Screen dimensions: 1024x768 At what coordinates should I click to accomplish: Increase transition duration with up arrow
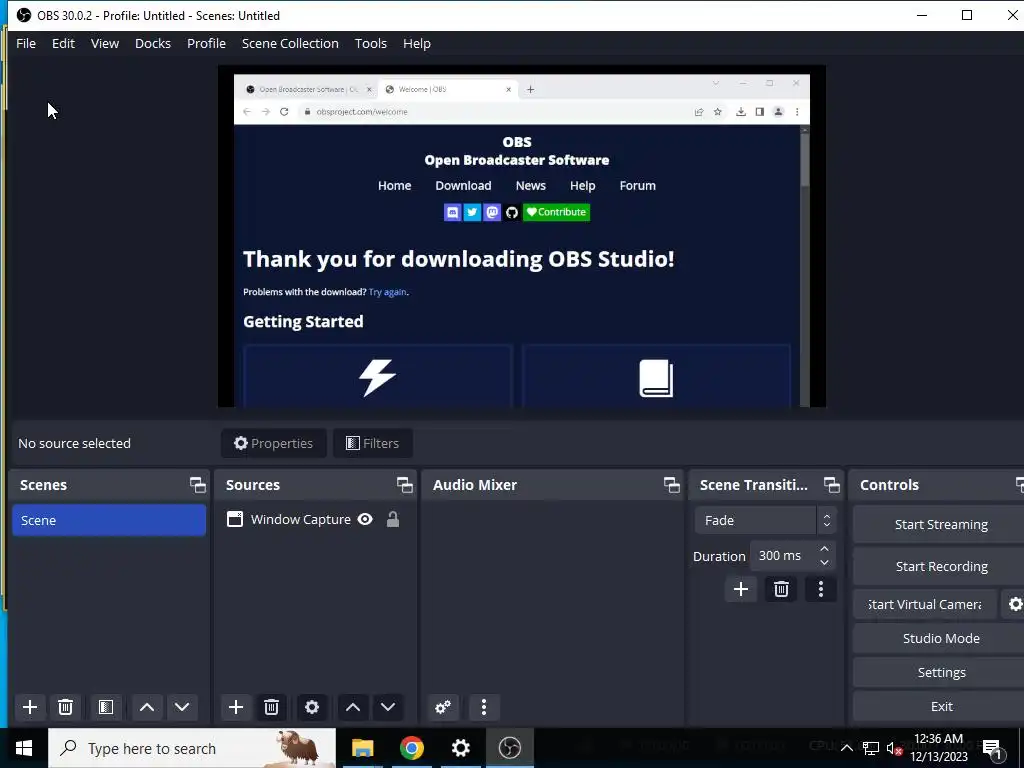824,549
